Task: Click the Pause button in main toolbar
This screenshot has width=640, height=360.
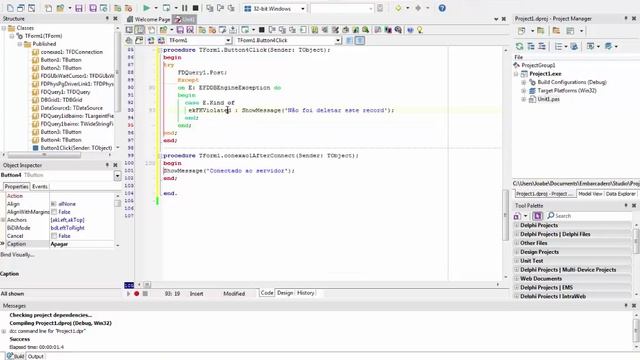Action: tap(185, 8)
